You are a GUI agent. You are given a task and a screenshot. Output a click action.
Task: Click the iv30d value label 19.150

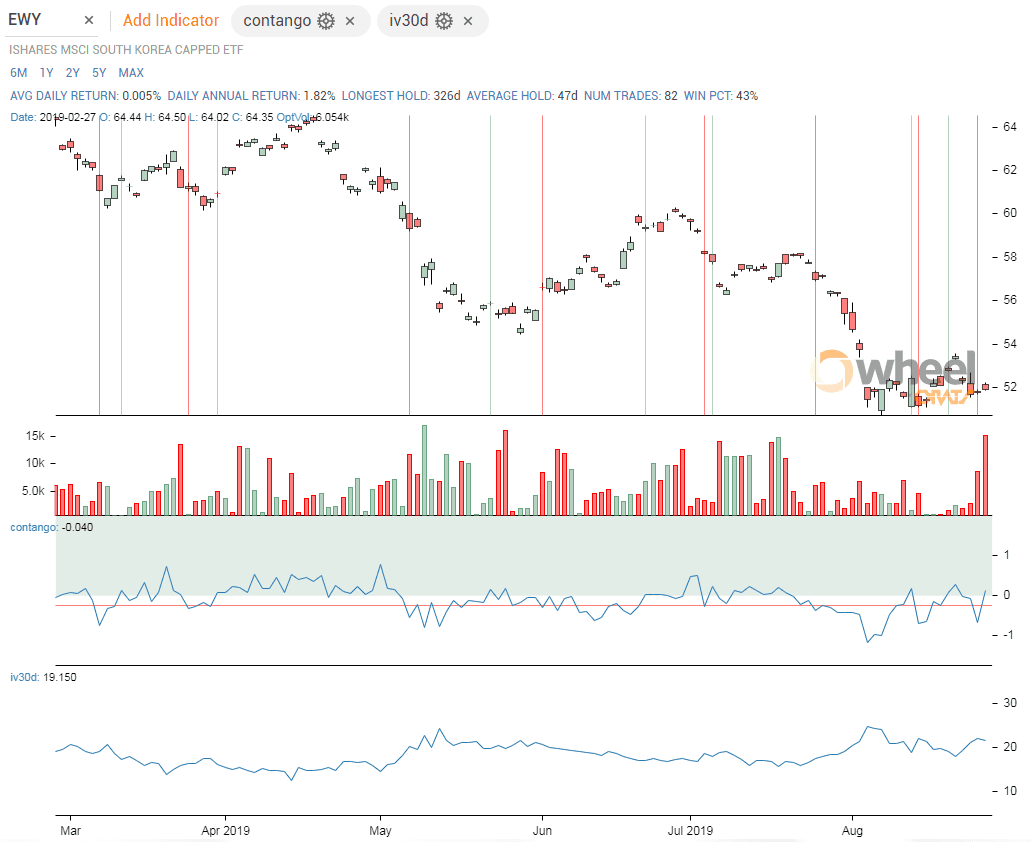pyautogui.click(x=59, y=677)
